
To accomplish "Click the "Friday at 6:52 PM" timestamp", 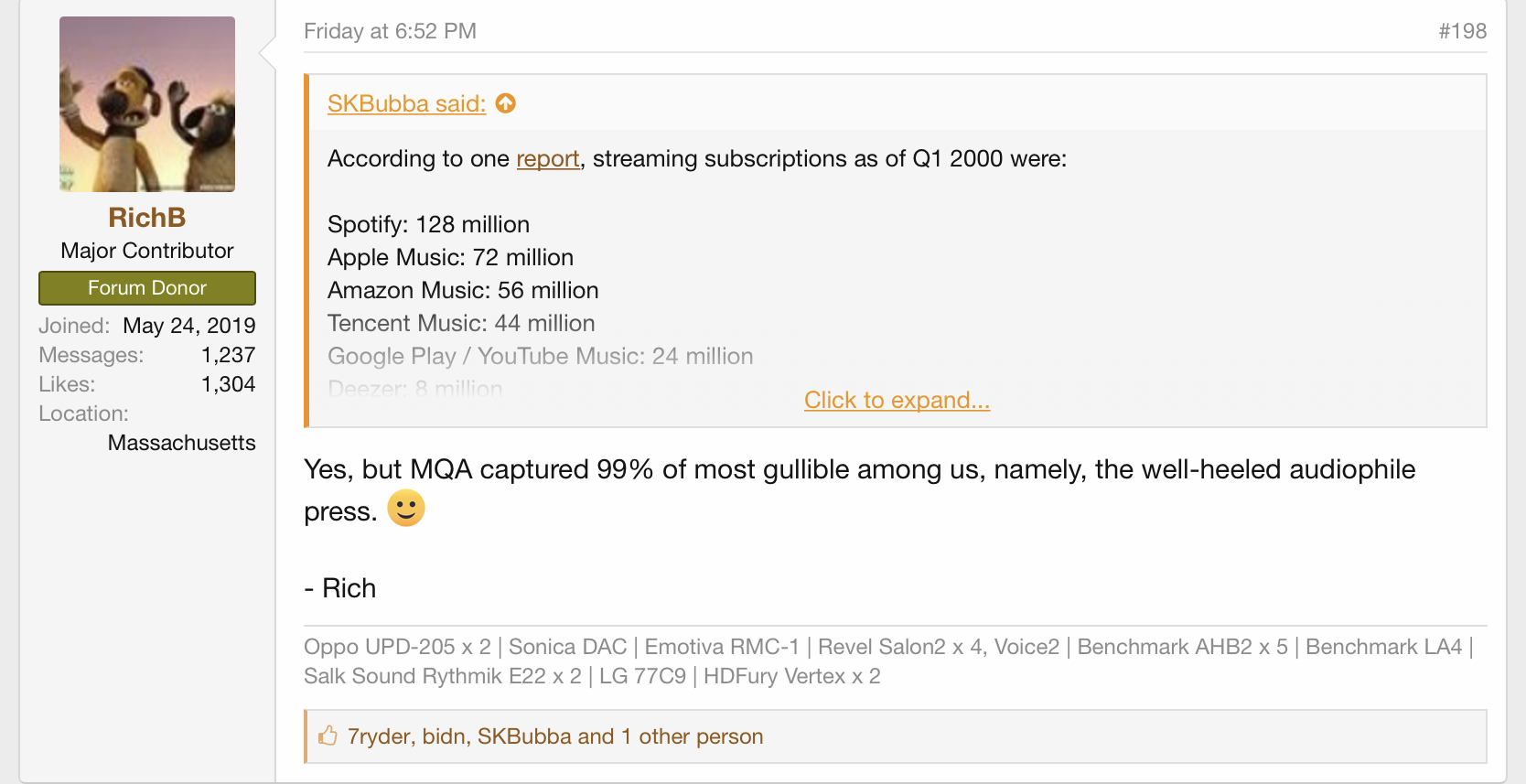I will [x=390, y=31].
